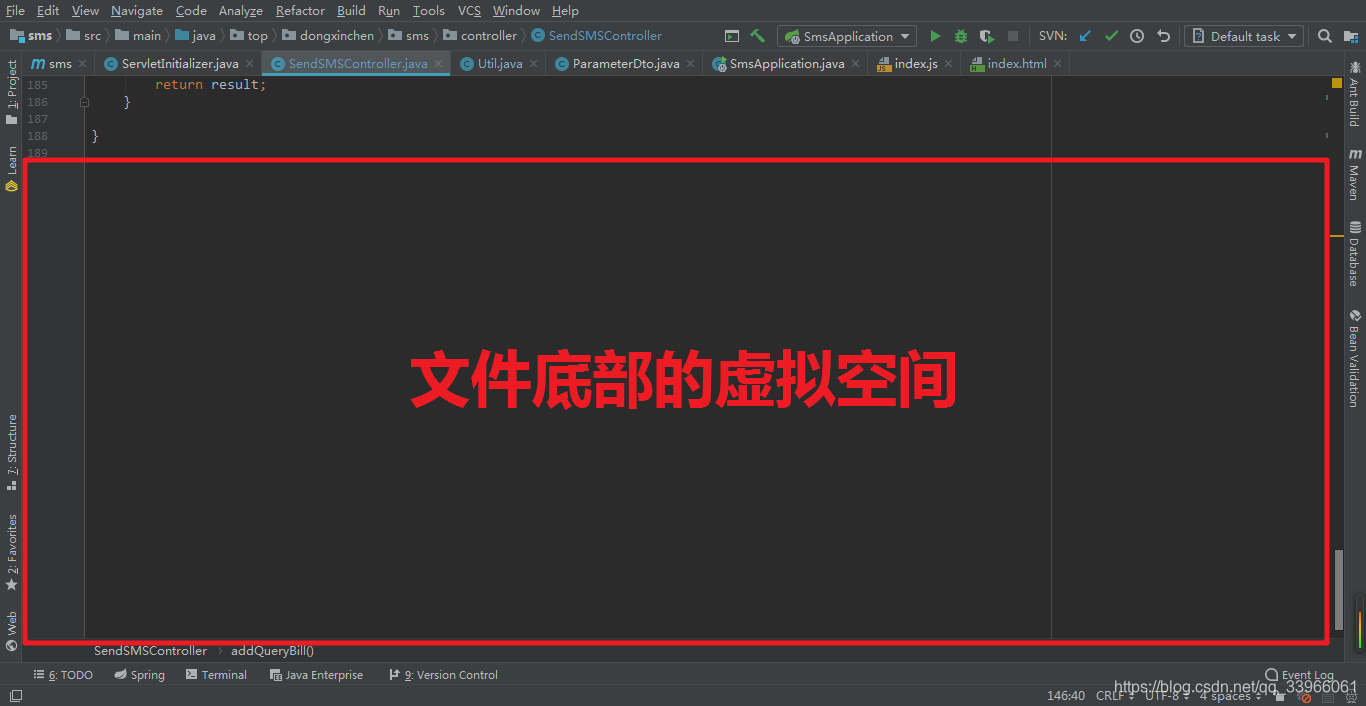The height and width of the screenshot is (706, 1366).
Task: Open the Project tool window on left stripe
Action: (x=12, y=92)
